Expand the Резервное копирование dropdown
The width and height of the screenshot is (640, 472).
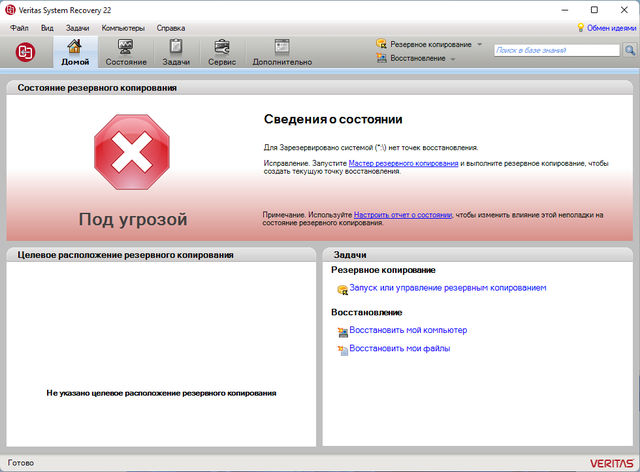pos(430,45)
